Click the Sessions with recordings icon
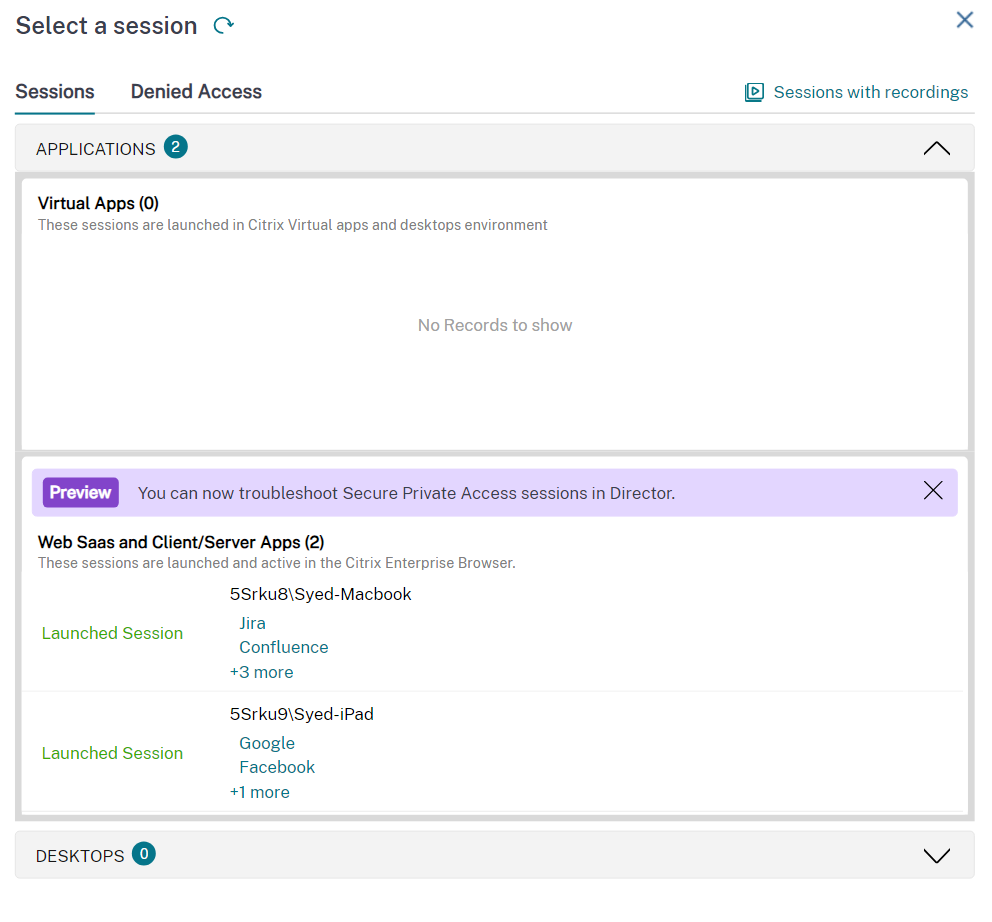 pyautogui.click(x=753, y=92)
